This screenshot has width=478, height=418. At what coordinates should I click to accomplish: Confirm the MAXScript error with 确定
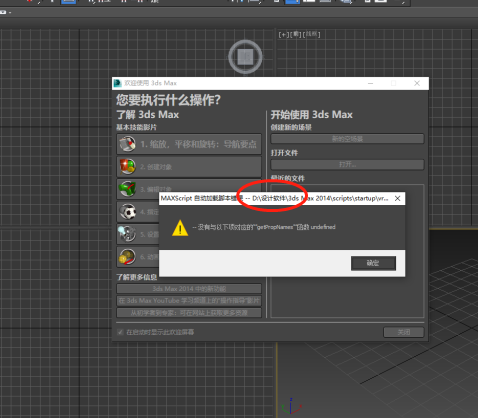[x=373, y=263]
